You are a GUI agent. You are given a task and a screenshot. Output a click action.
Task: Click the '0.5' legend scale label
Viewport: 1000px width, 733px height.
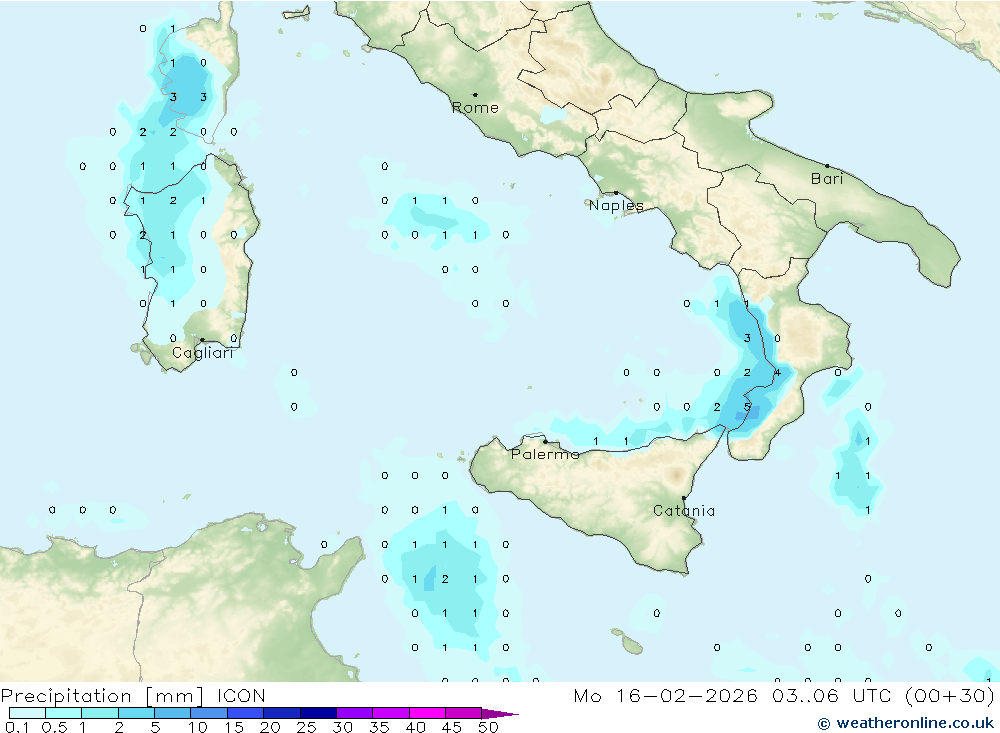54,727
